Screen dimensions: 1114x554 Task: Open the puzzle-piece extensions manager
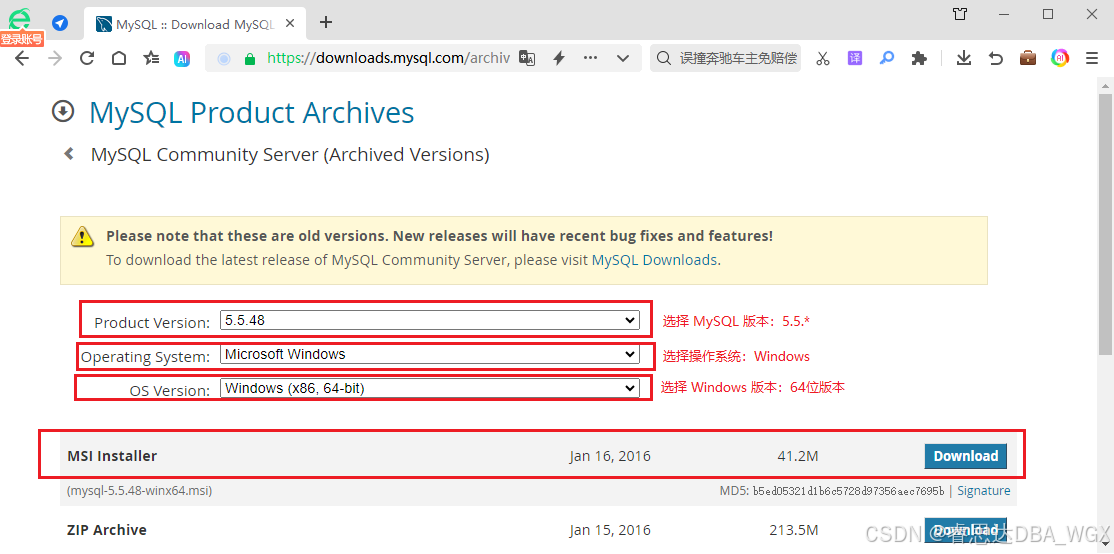point(919,58)
